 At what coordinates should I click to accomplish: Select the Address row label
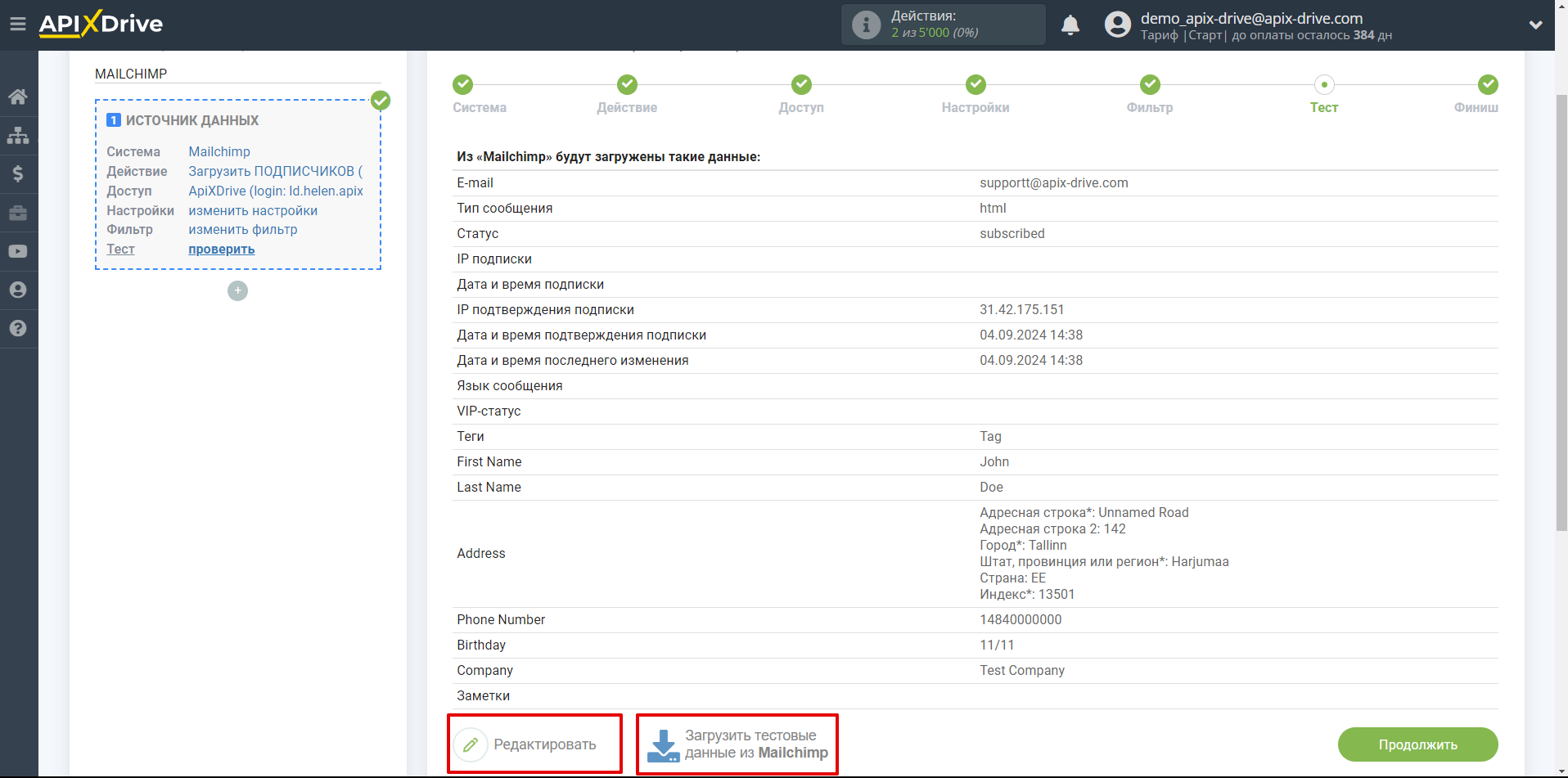tap(481, 553)
